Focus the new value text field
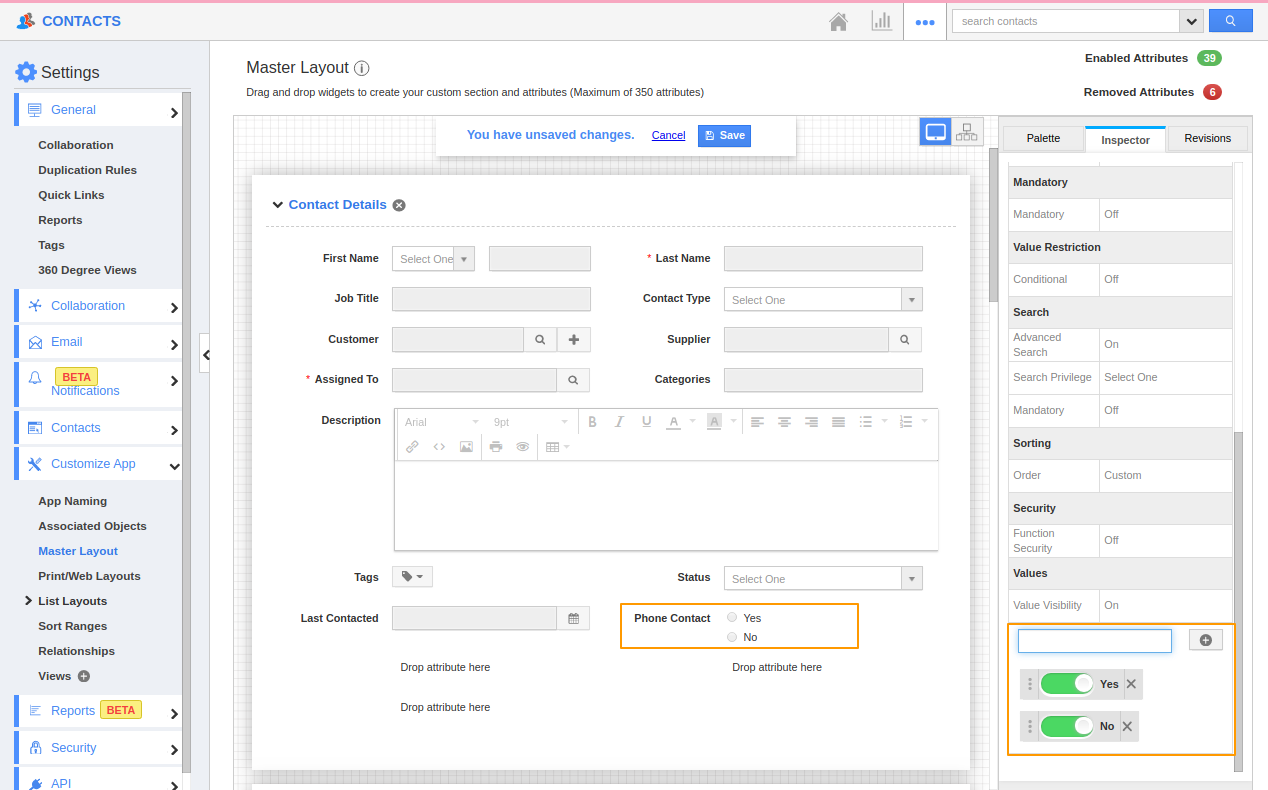 click(x=1094, y=641)
